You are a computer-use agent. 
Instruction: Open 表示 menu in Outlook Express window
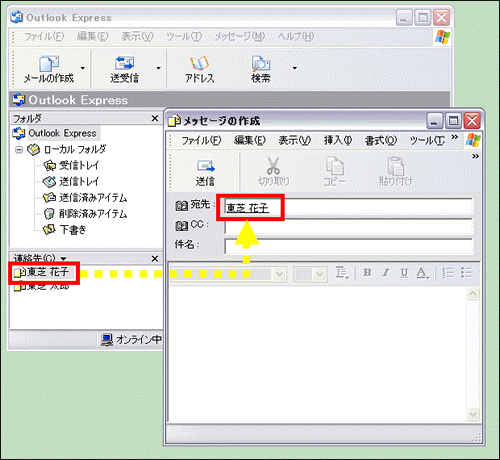(137, 36)
